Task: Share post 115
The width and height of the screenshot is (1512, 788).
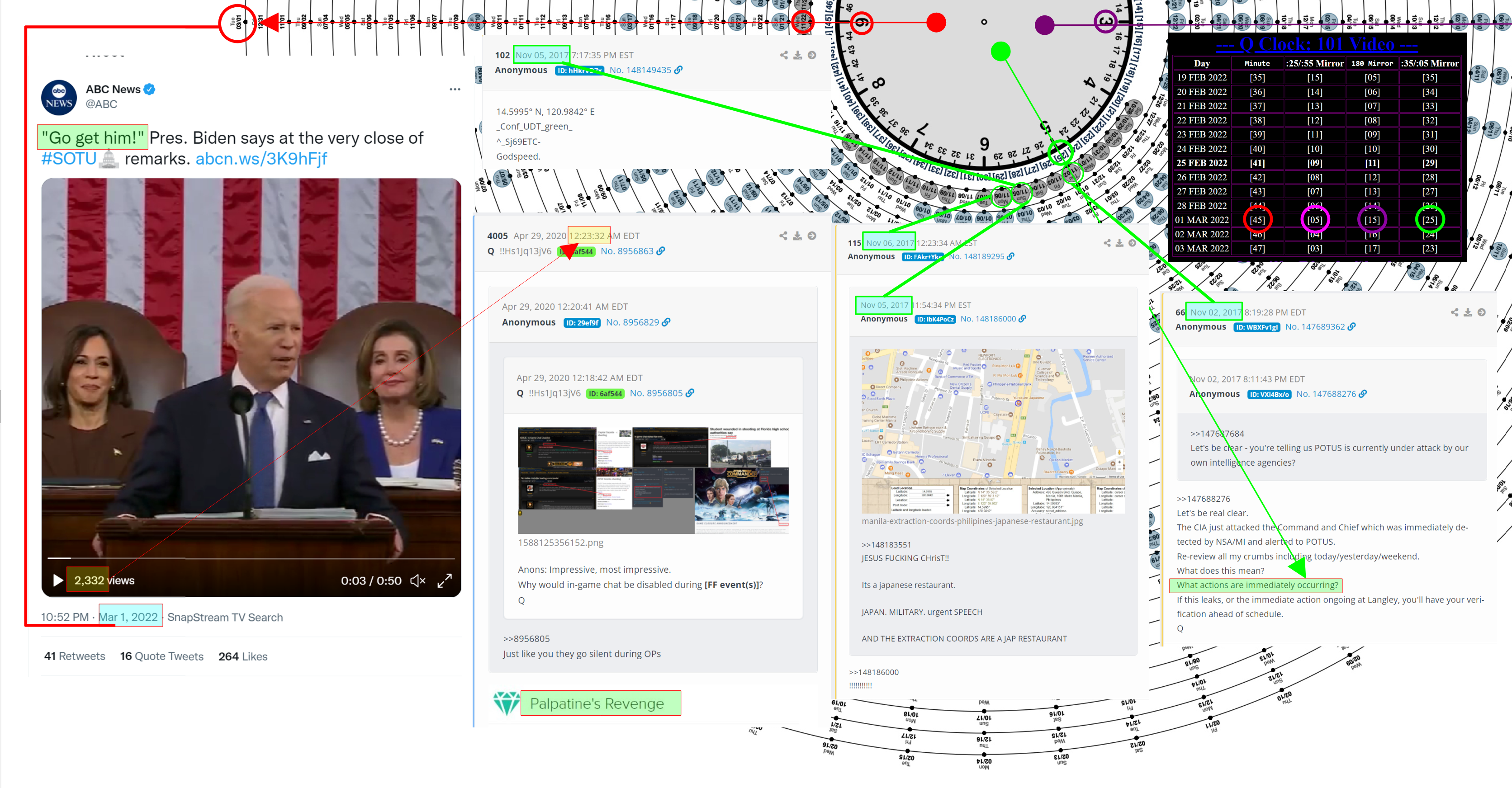Action: tap(1107, 243)
